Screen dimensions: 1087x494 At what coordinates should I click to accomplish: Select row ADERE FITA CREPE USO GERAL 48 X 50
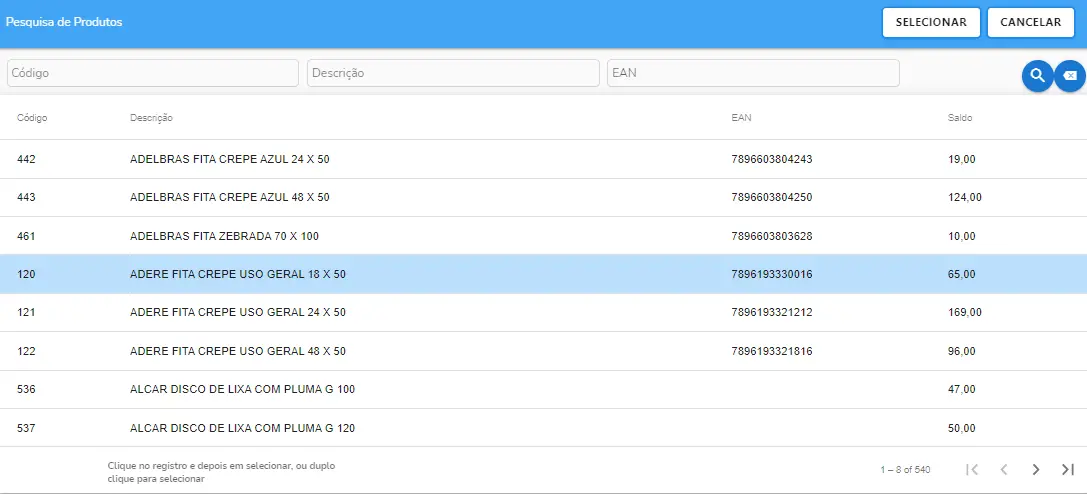[544, 351]
